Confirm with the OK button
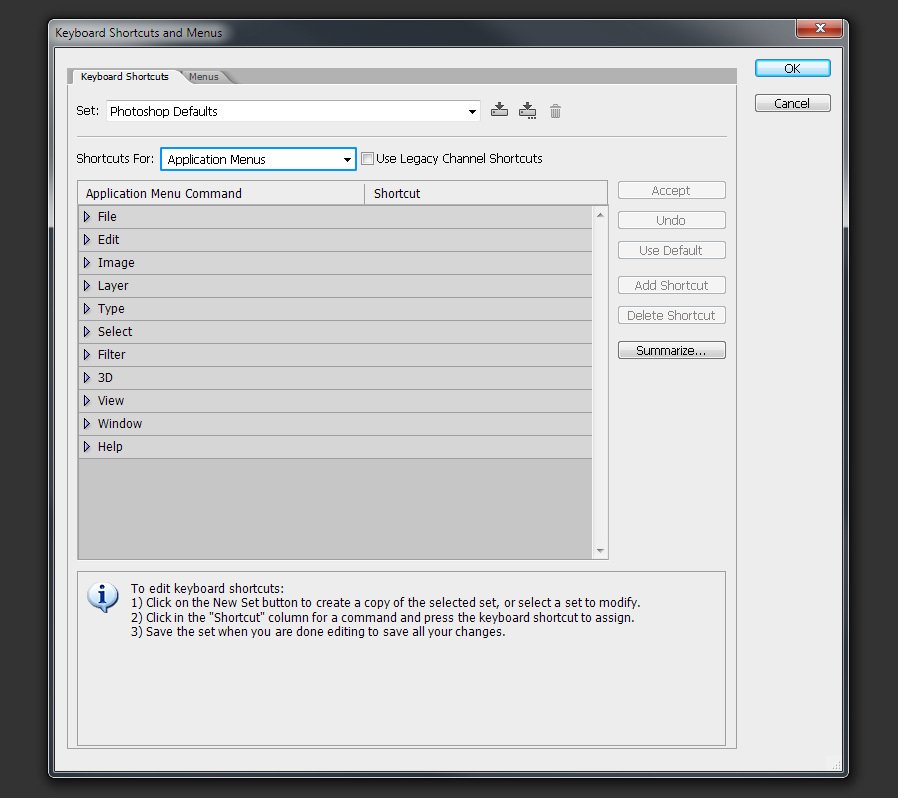 pyautogui.click(x=793, y=68)
